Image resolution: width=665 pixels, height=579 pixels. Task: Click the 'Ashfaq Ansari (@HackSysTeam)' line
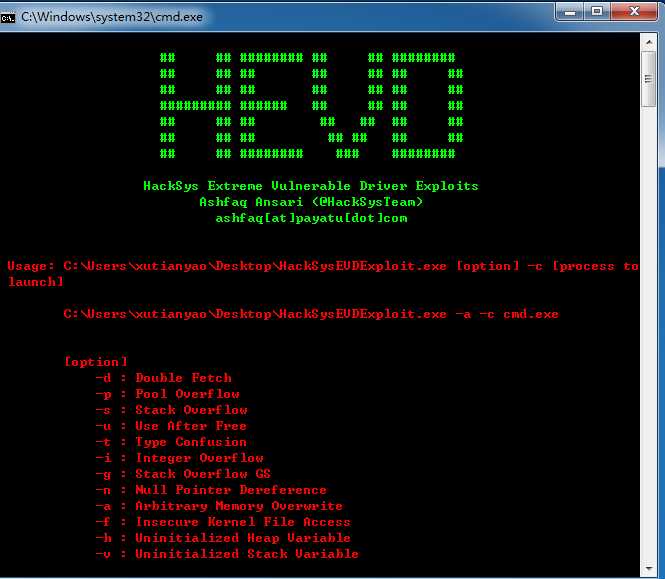(x=311, y=202)
